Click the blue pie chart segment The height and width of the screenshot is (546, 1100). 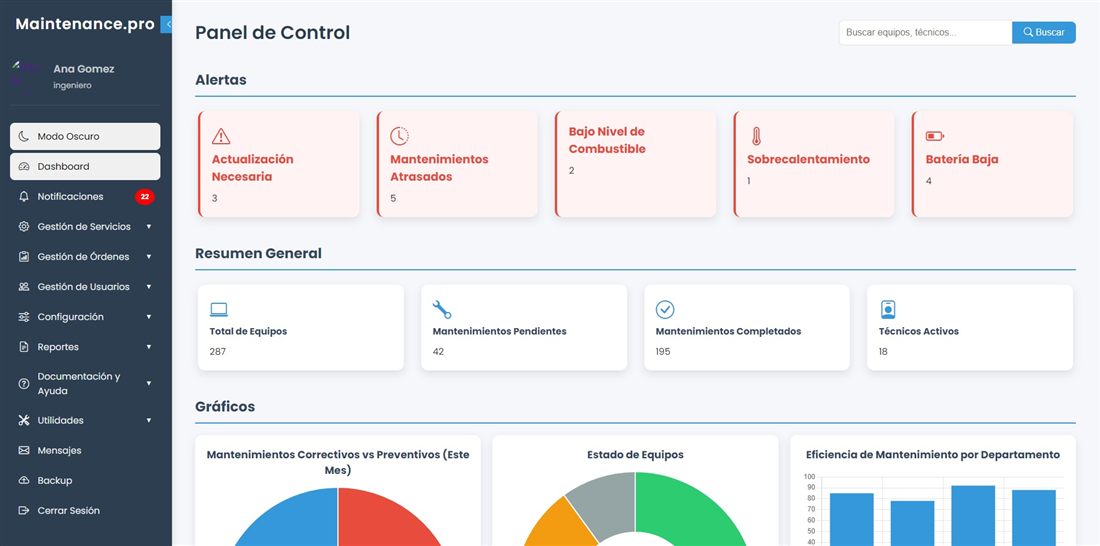[295, 521]
